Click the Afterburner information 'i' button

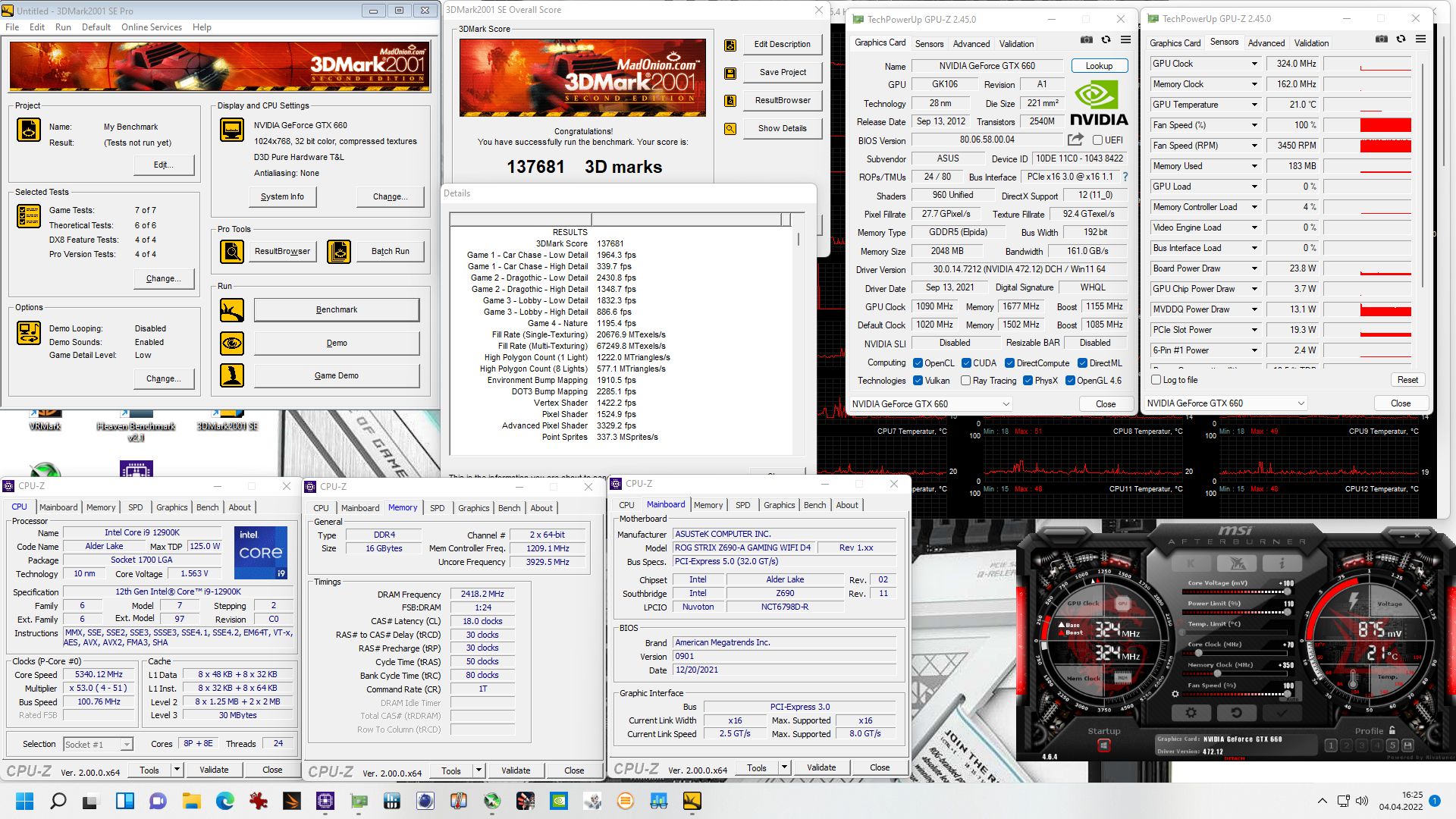1282,563
